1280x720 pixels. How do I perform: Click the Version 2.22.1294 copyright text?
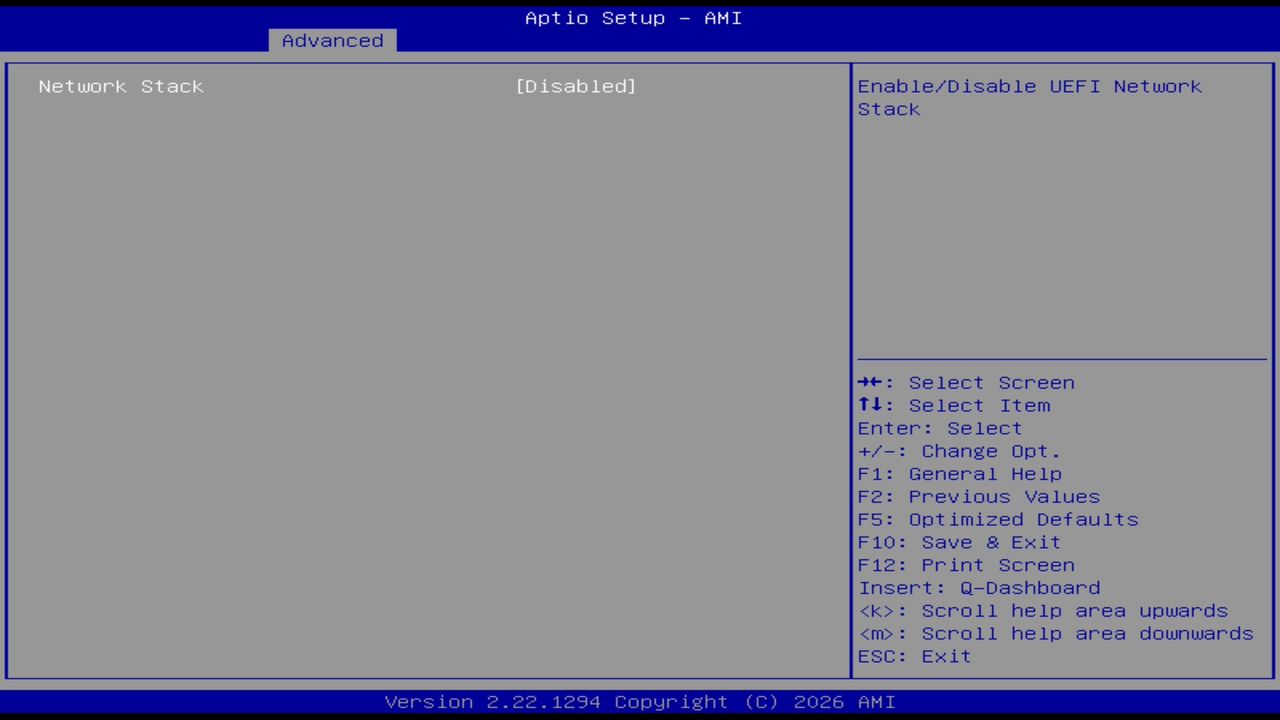(633, 701)
